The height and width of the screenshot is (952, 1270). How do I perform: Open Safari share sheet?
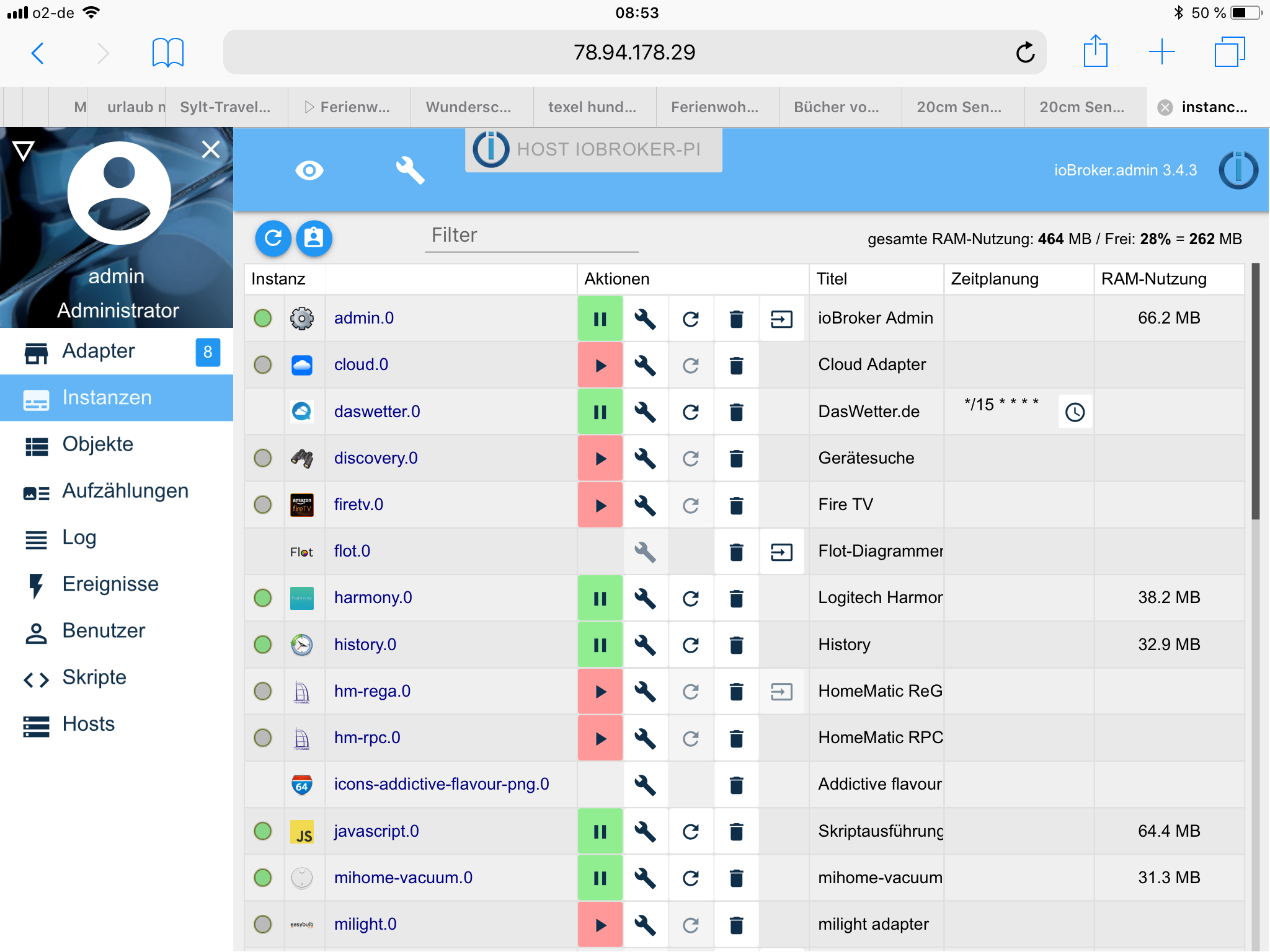[1096, 51]
